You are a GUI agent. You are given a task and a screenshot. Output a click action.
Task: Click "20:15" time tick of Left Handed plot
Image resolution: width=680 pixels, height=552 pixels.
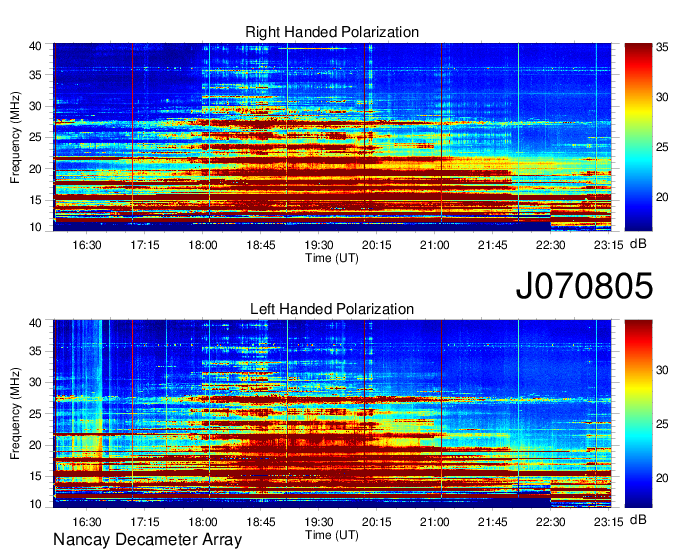point(376,522)
